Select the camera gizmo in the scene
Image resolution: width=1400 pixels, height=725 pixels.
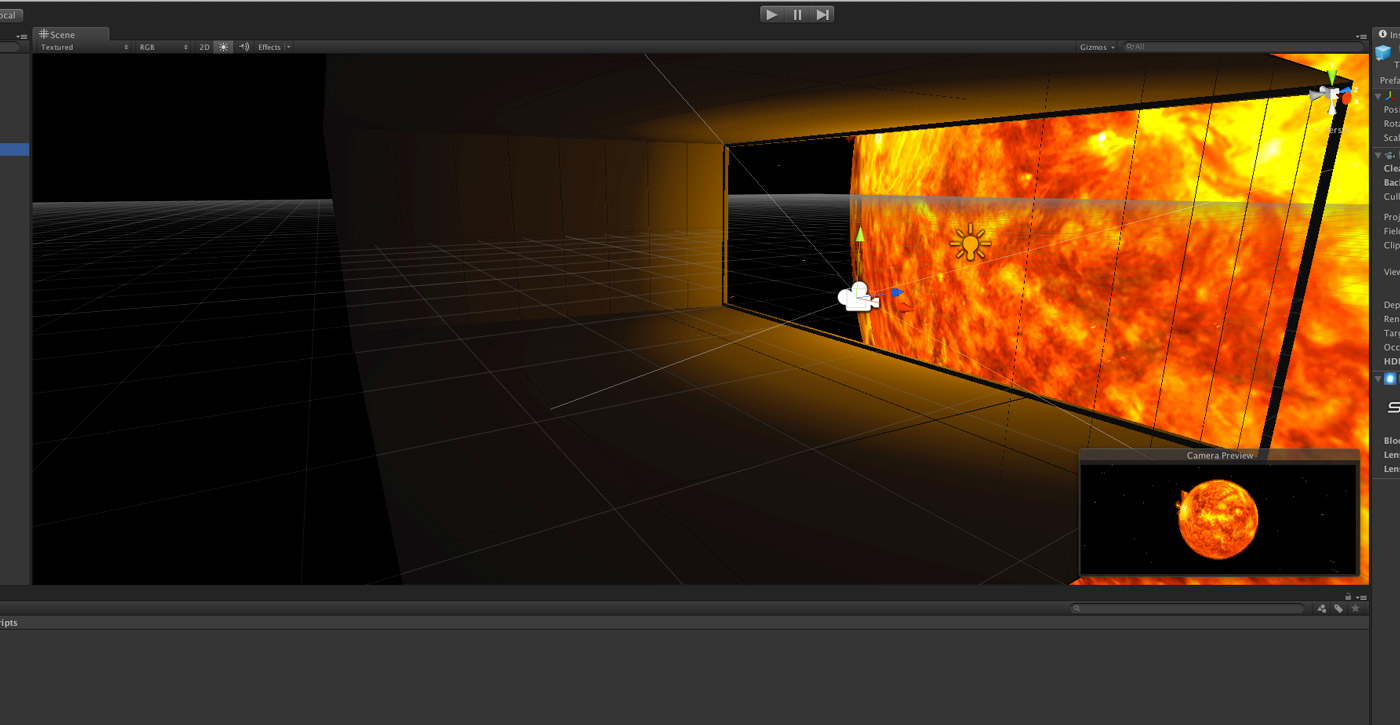coord(856,297)
